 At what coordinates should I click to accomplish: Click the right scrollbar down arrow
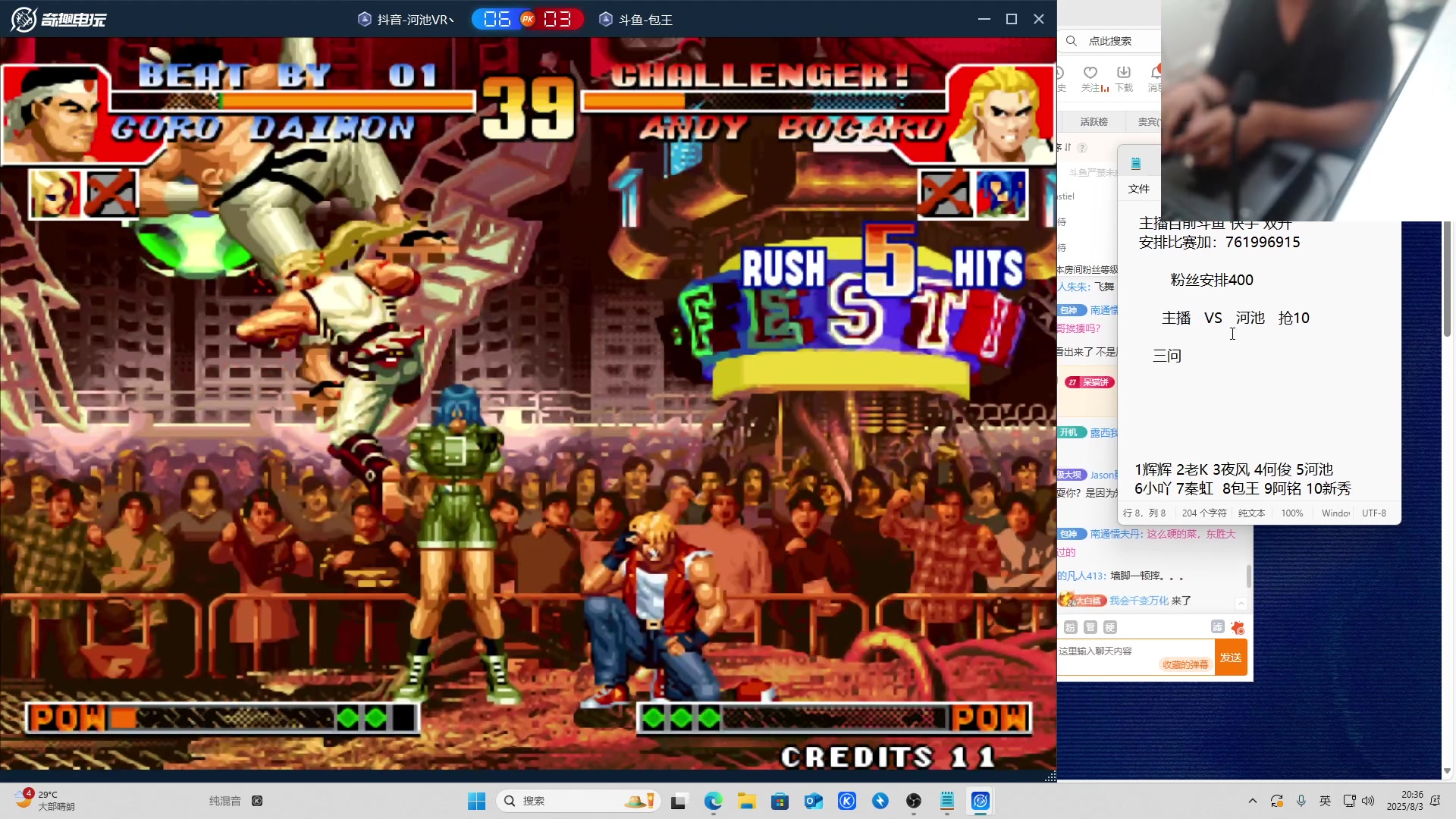tap(1447, 770)
